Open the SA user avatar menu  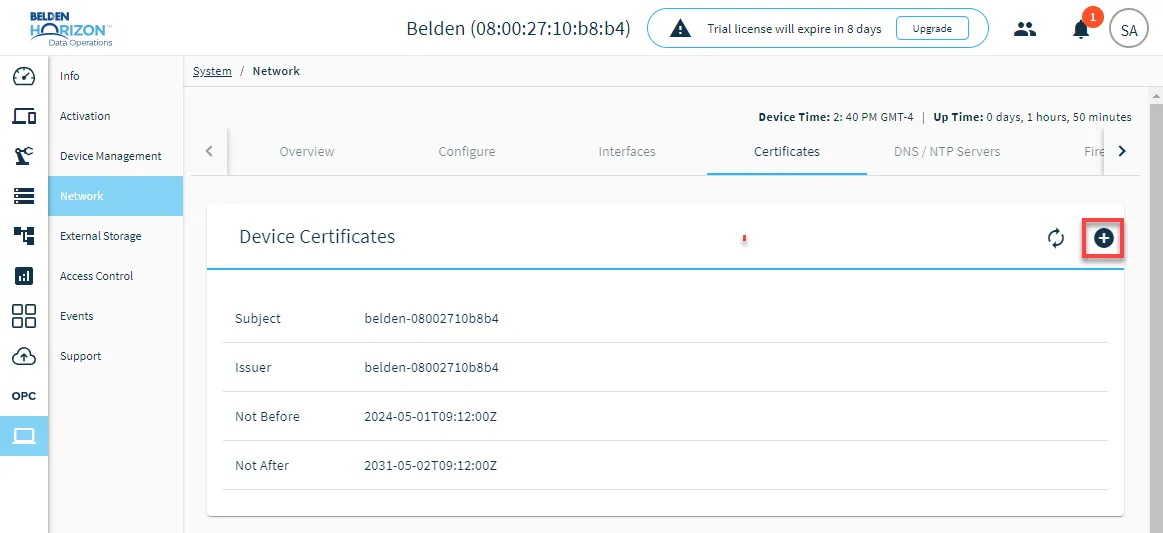point(1129,30)
